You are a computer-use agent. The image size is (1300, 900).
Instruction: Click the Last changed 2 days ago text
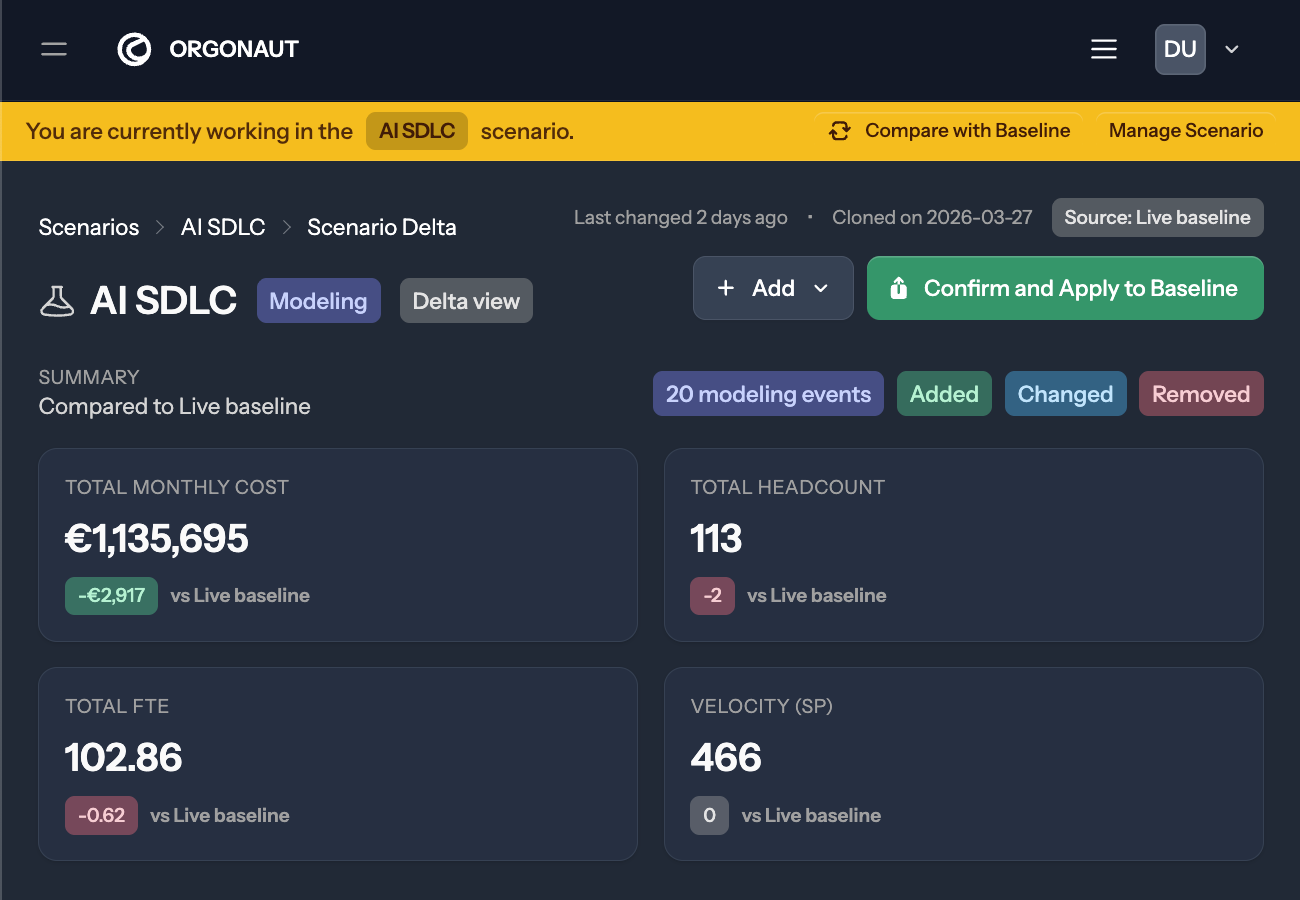point(681,218)
